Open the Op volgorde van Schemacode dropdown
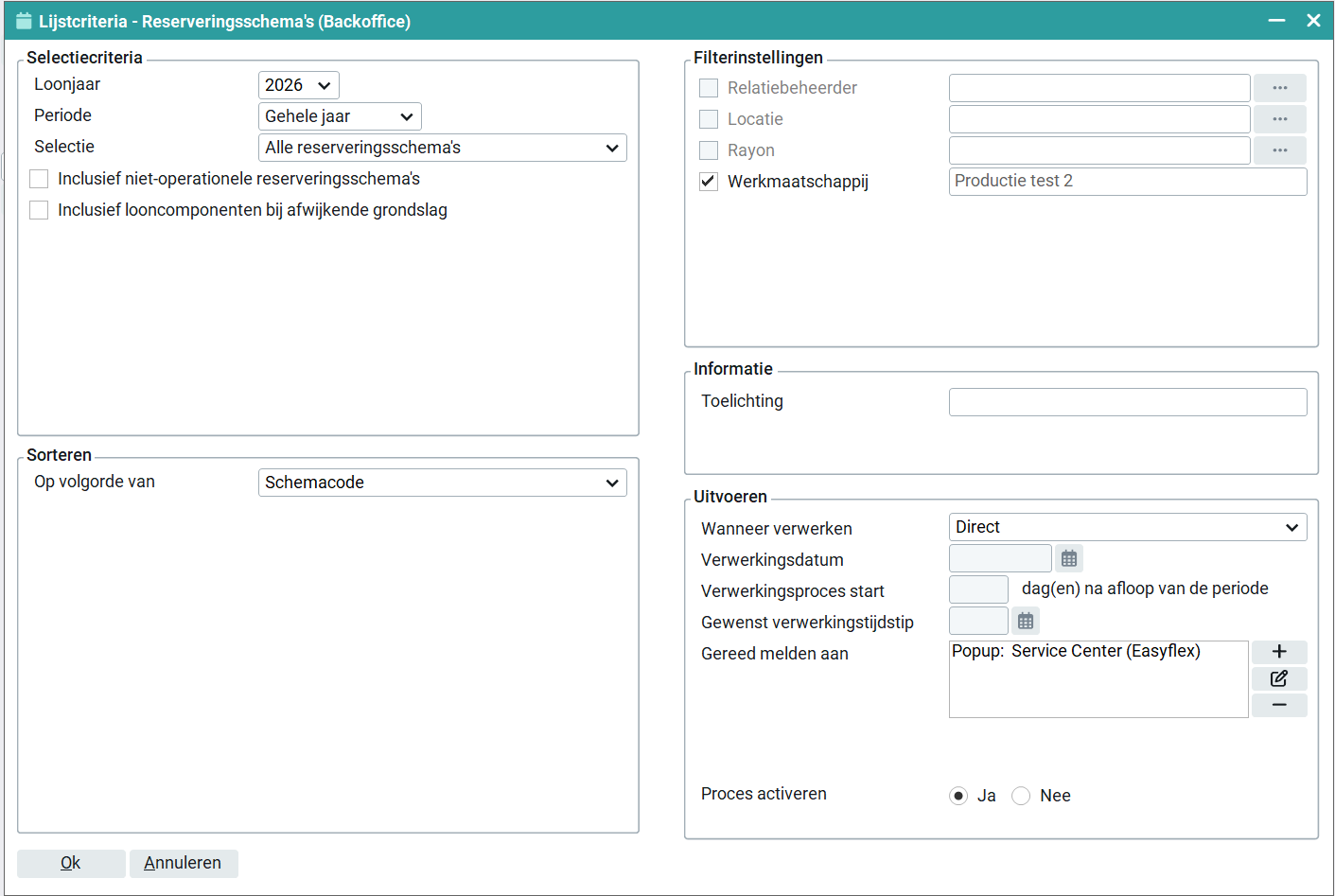 coord(443,483)
